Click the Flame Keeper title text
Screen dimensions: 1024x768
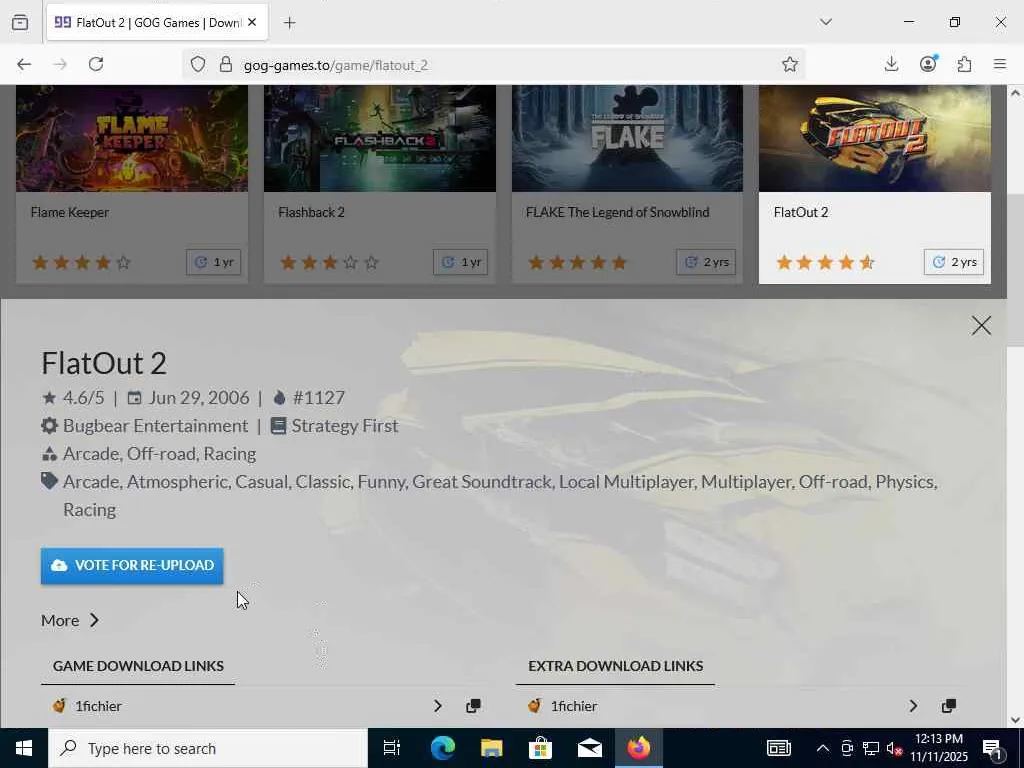coord(70,212)
